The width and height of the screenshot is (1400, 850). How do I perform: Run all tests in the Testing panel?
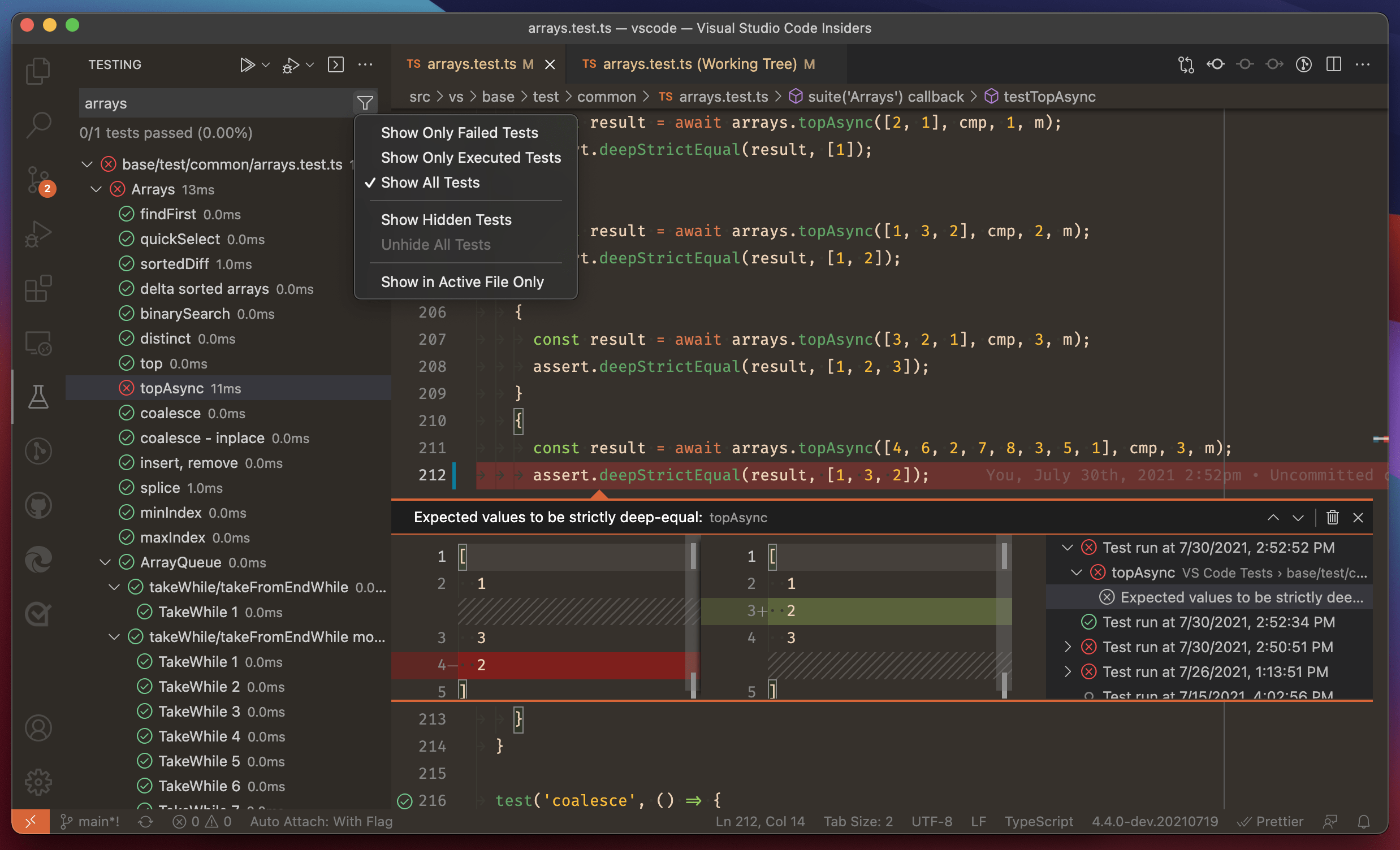(x=248, y=64)
